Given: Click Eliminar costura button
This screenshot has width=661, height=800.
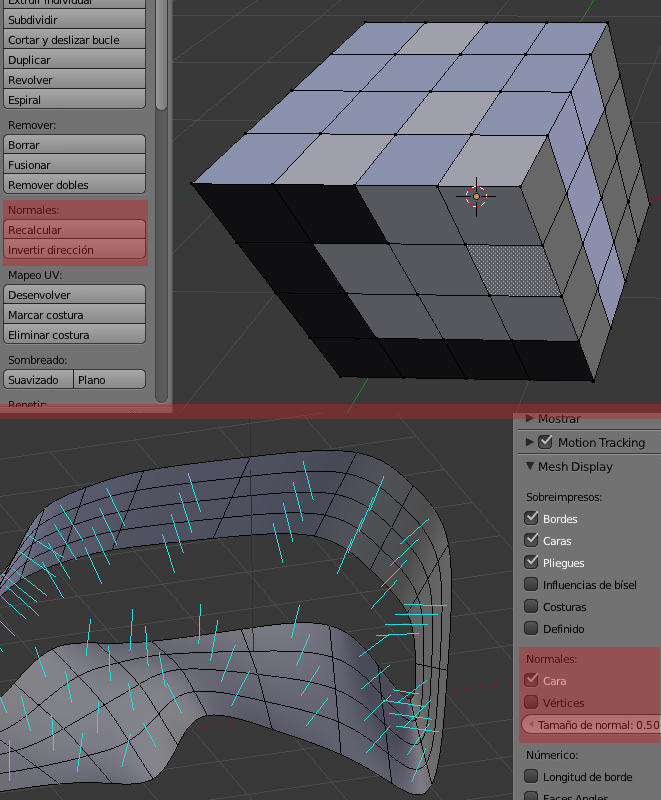Looking at the screenshot, I should [74, 335].
